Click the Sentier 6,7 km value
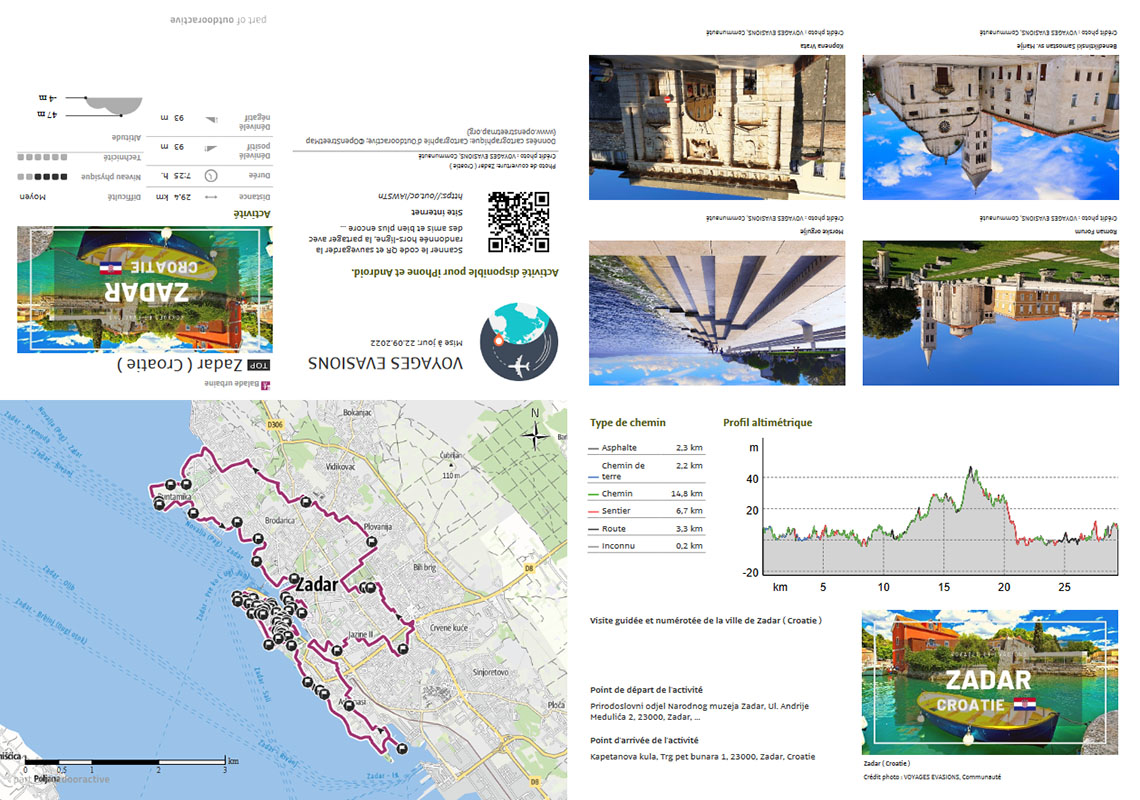 (x=689, y=511)
